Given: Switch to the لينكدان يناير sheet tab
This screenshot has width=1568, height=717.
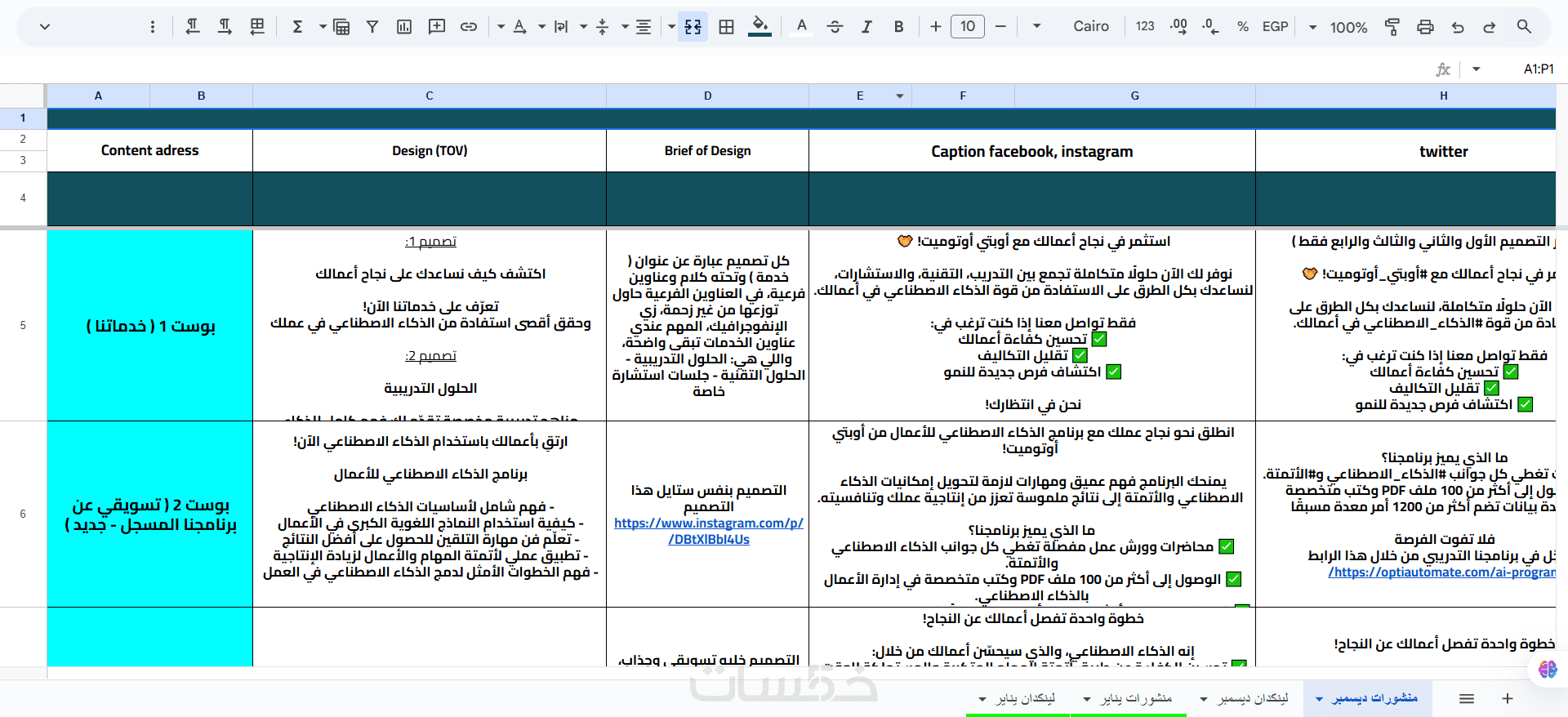Looking at the screenshot, I should click(x=1026, y=698).
